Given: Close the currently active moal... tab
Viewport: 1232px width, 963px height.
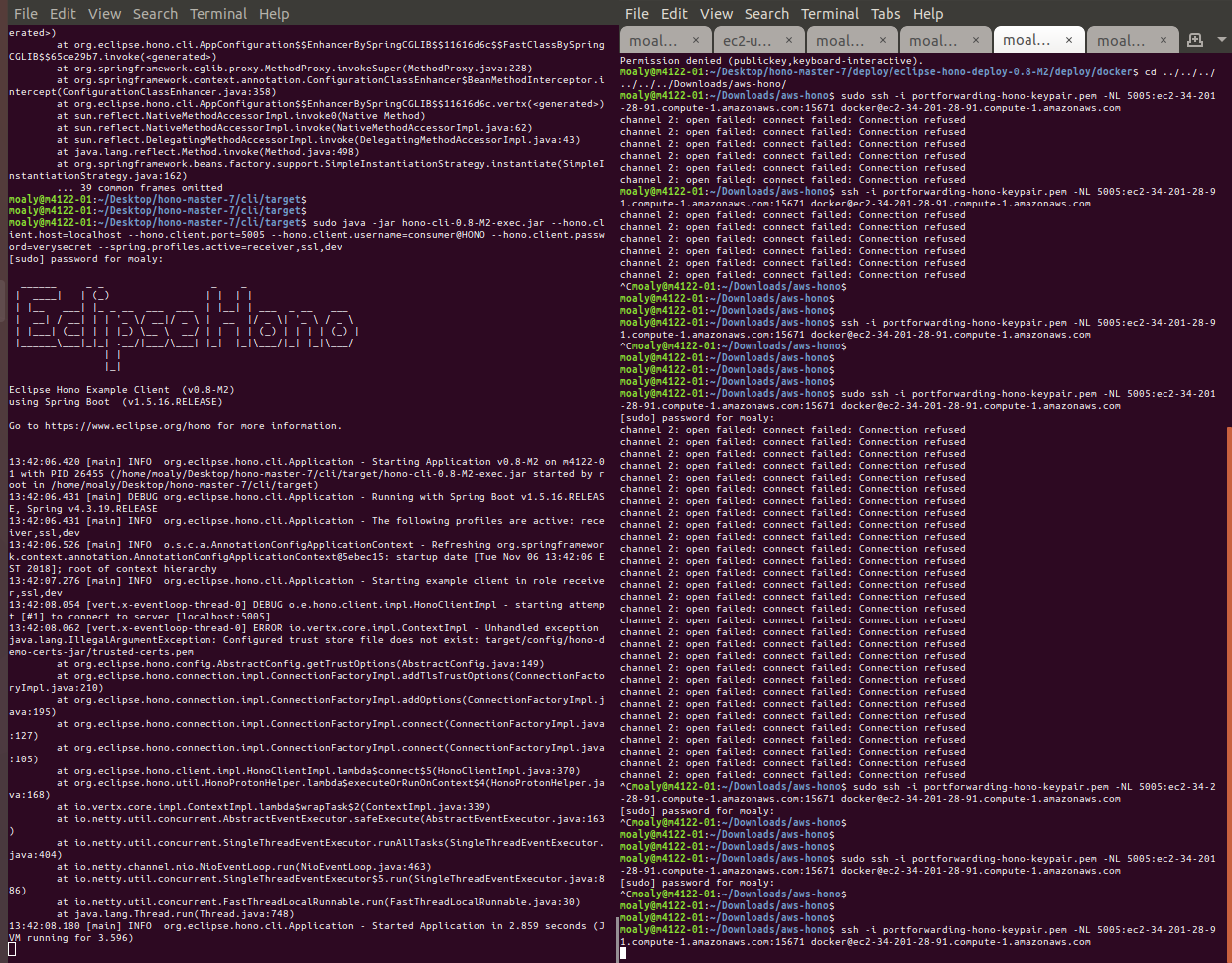Looking at the screenshot, I should (1069, 39).
